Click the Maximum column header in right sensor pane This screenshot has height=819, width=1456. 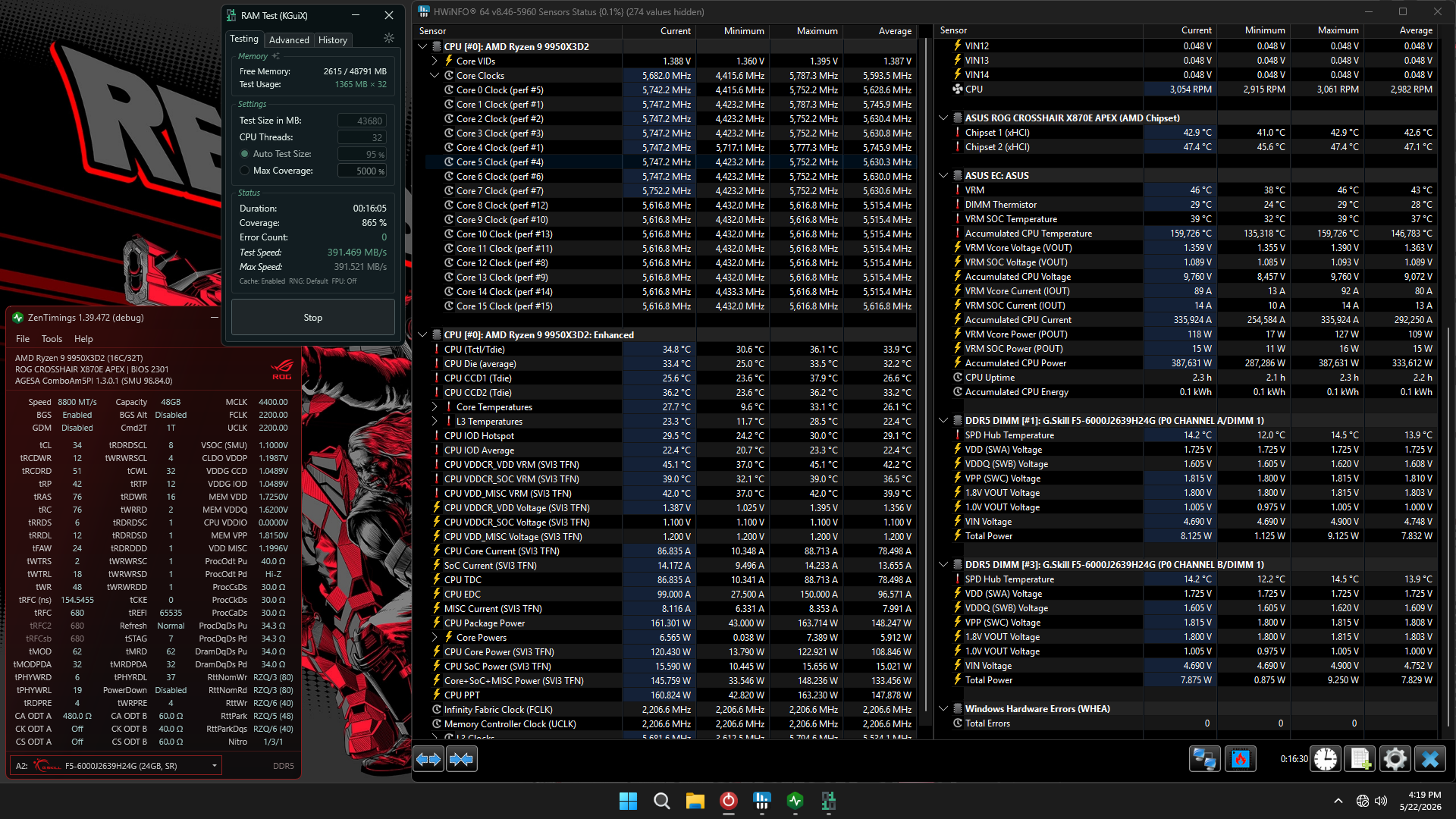(x=1326, y=30)
